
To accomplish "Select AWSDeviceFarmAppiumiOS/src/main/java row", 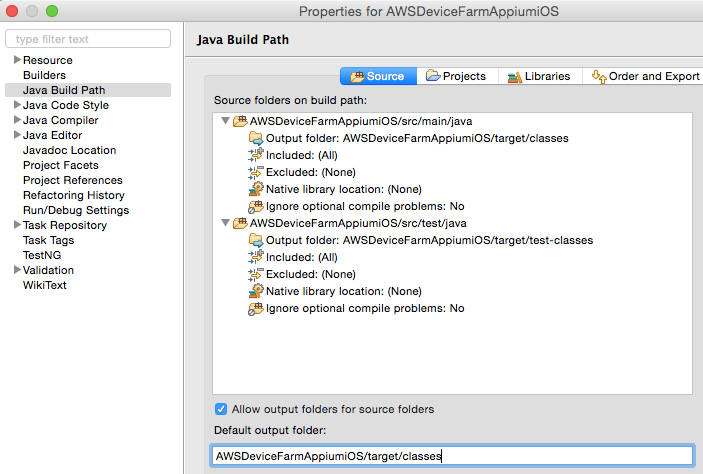I will tap(360, 121).
